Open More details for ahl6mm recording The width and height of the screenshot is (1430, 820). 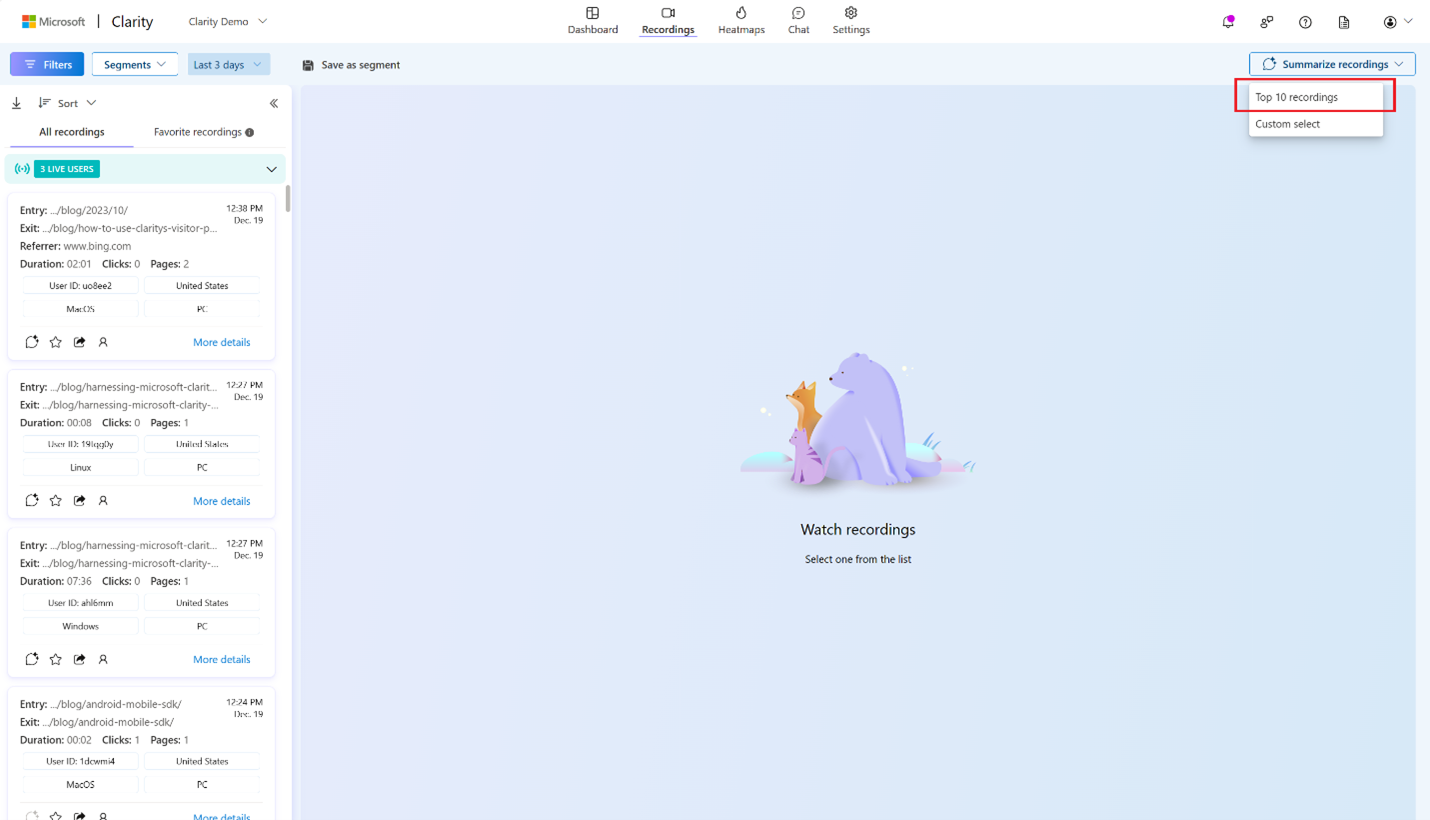(x=221, y=659)
